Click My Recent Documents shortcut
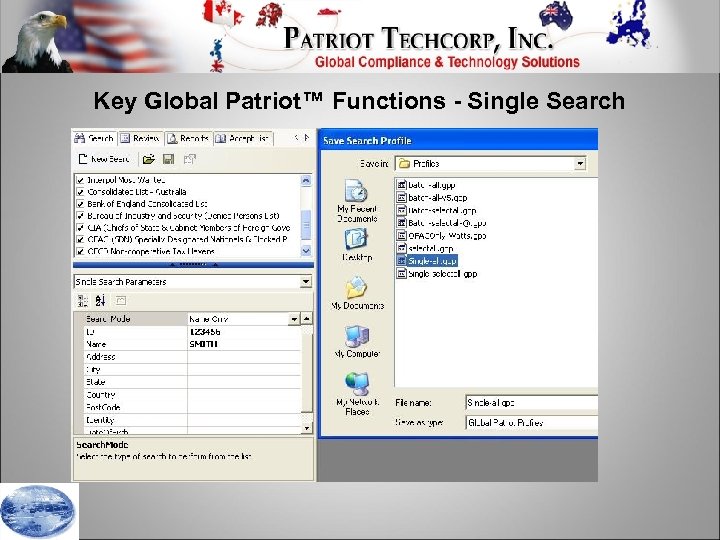The height and width of the screenshot is (540, 720). click(x=356, y=201)
